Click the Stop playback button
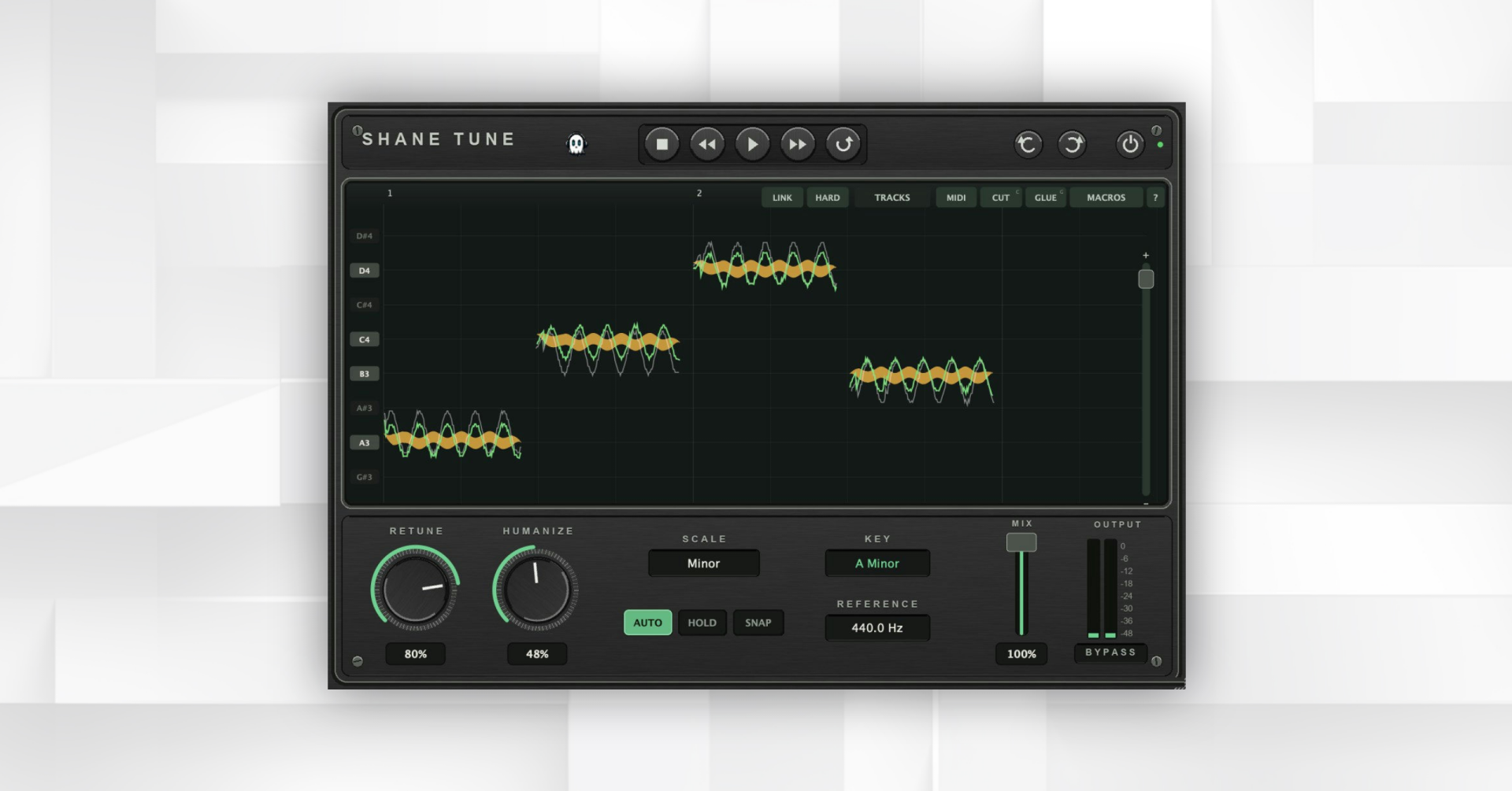The width and height of the screenshot is (1512, 791). pyautogui.click(x=661, y=144)
